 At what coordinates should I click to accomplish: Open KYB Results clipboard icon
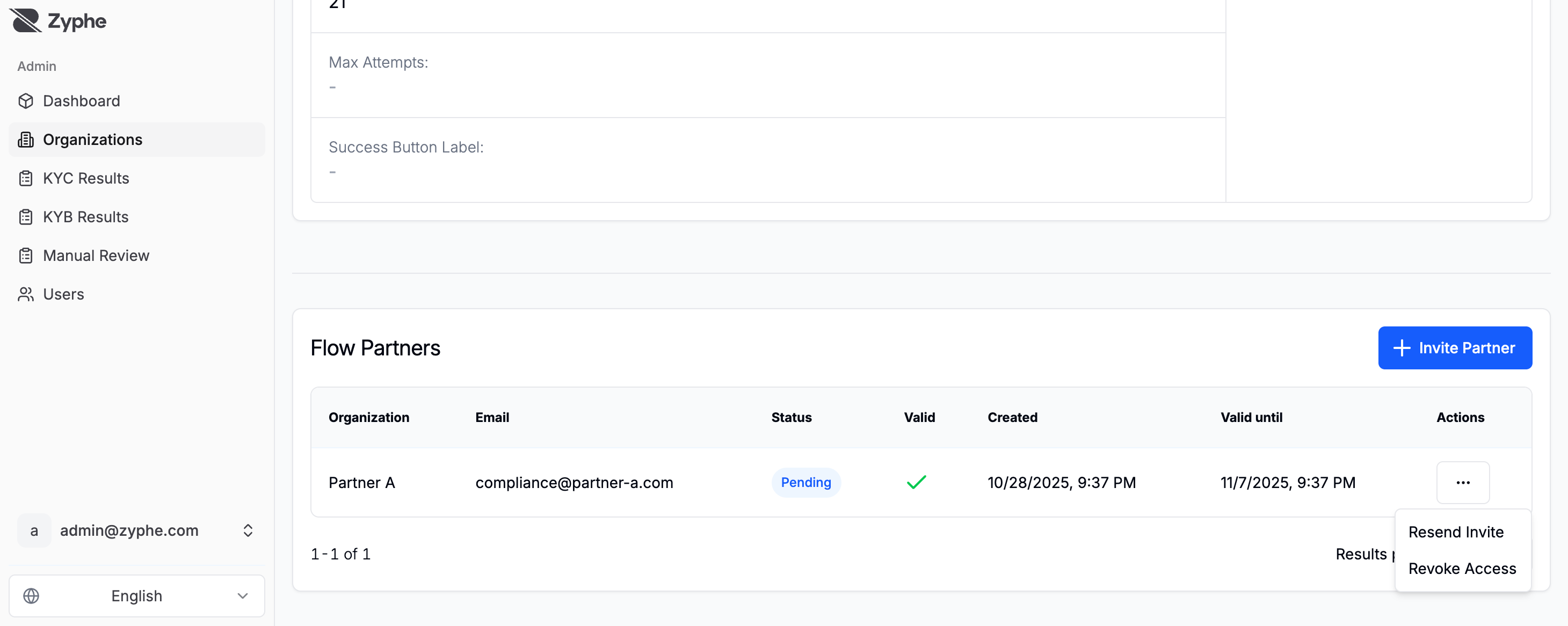26,216
